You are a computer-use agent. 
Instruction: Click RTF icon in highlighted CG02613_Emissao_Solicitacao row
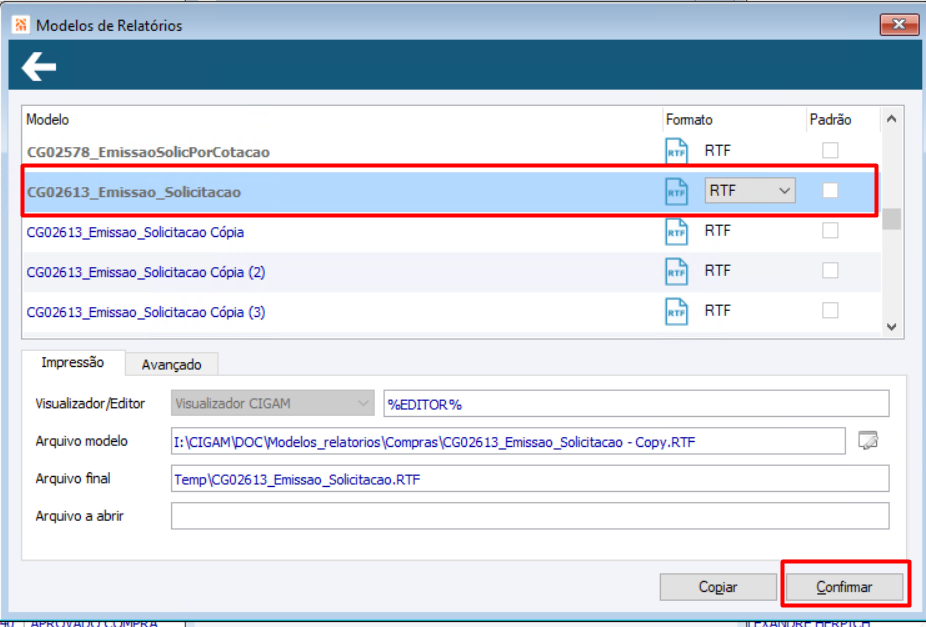676,191
